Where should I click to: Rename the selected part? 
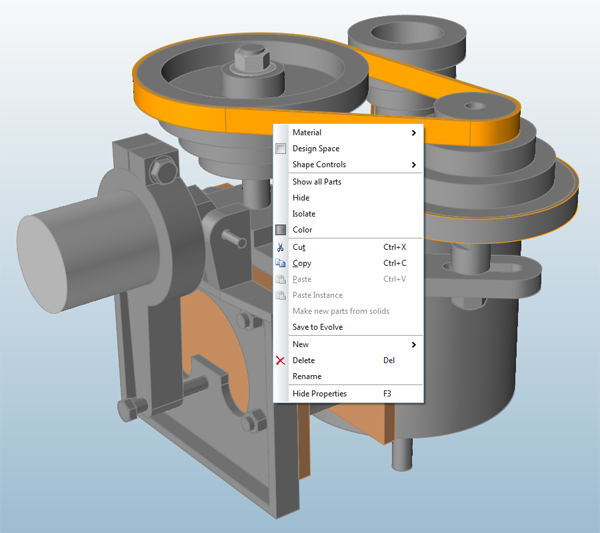307,376
